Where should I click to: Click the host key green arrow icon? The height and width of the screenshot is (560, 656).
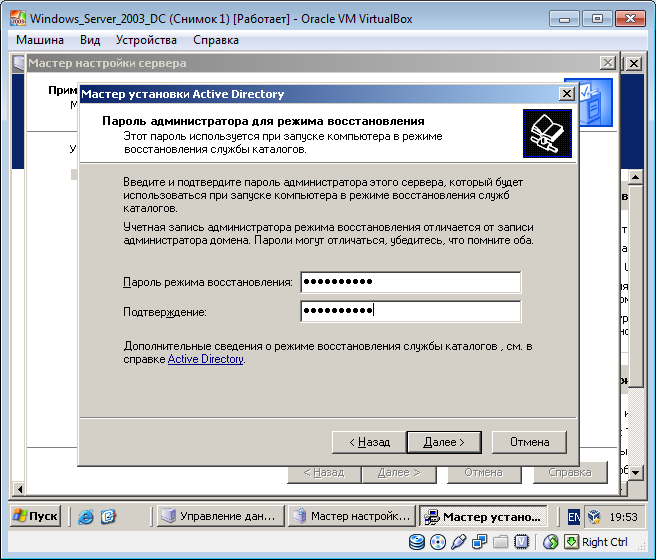pyautogui.click(x=571, y=542)
